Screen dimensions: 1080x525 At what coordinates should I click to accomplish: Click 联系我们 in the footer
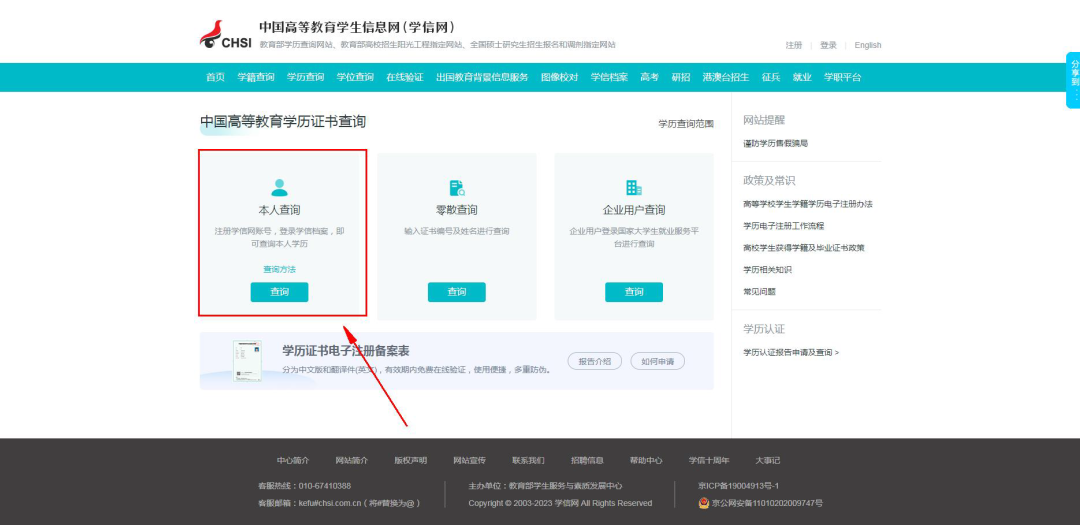tap(528, 460)
